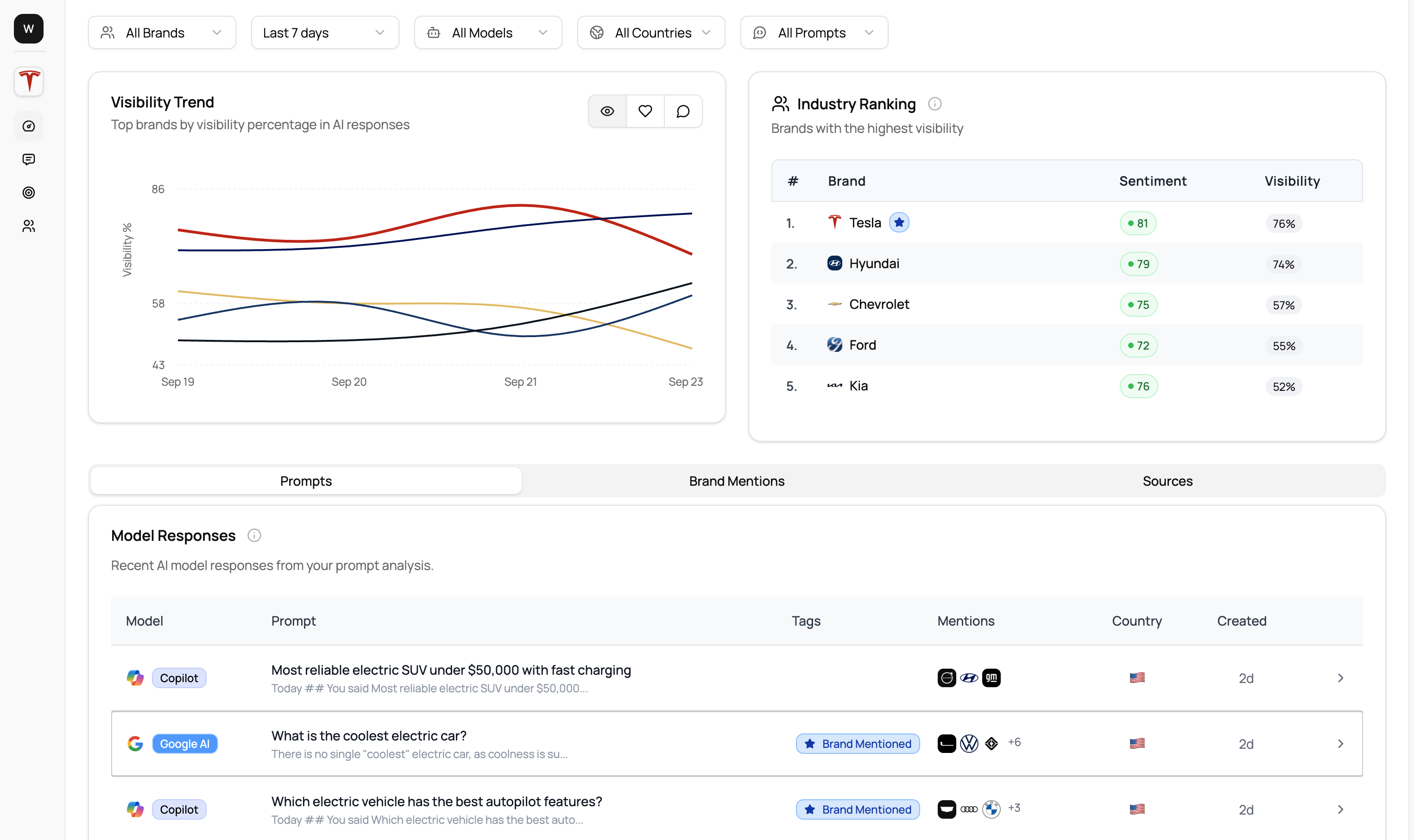Open the All Countries dropdown
The width and height of the screenshot is (1414, 840).
[x=650, y=32]
